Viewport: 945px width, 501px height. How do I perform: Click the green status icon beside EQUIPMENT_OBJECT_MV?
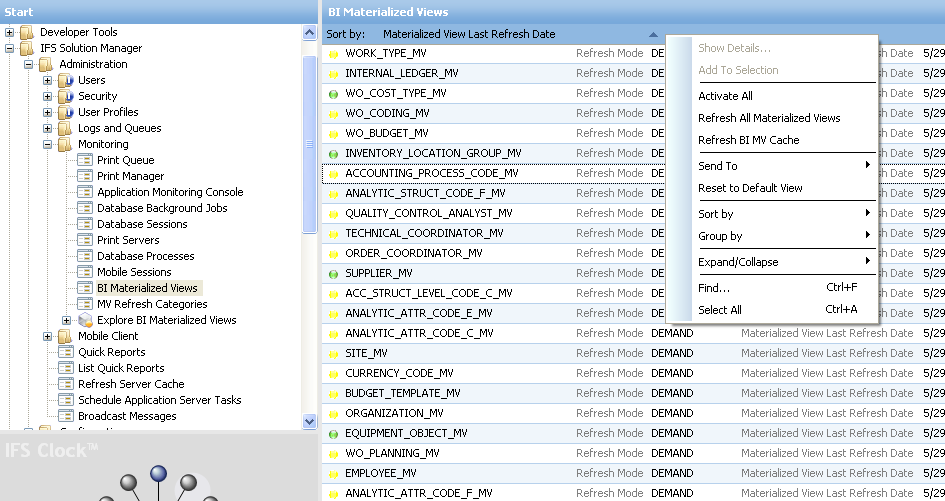tap(333, 434)
